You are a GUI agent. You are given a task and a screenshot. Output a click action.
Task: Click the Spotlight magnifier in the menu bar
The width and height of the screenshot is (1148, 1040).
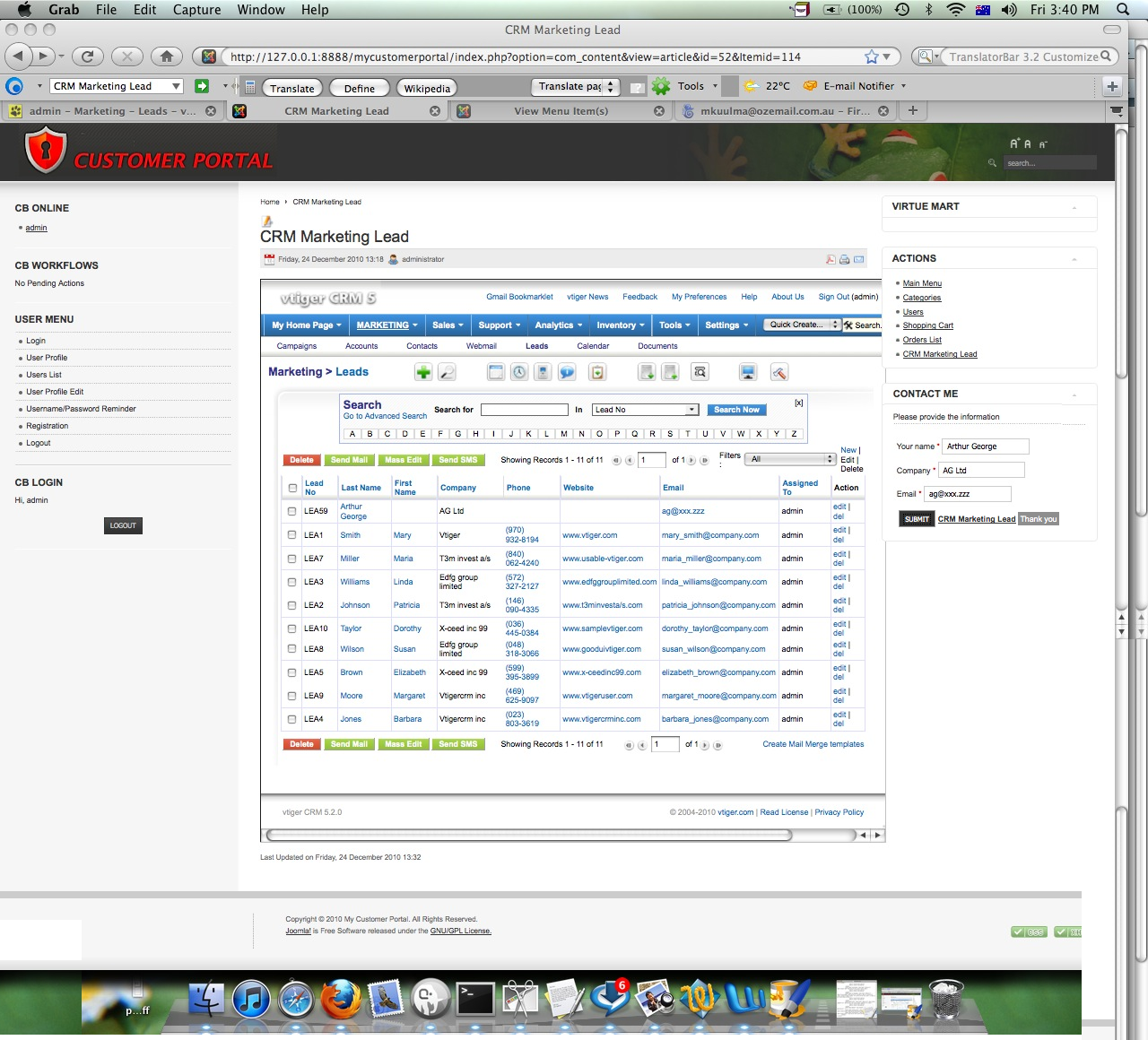[1123, 9]
